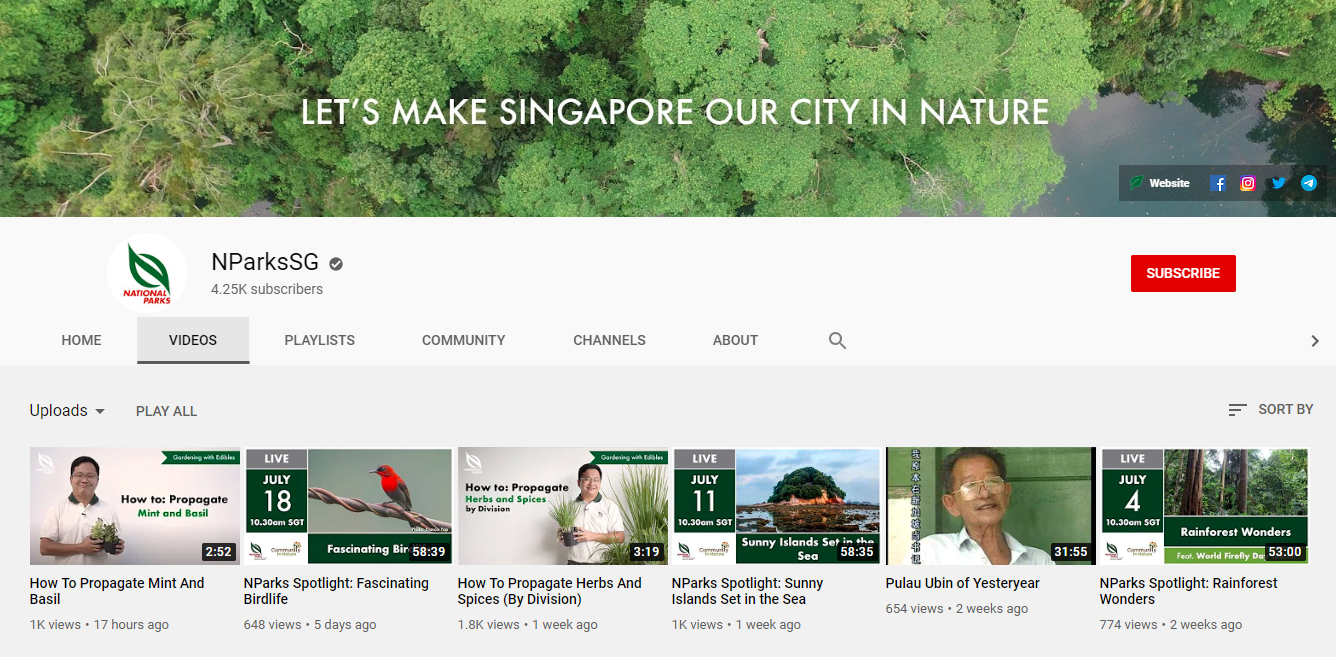Start PLAY ALL for uploads
The image size is (1336, 657).
click(166, 410)
